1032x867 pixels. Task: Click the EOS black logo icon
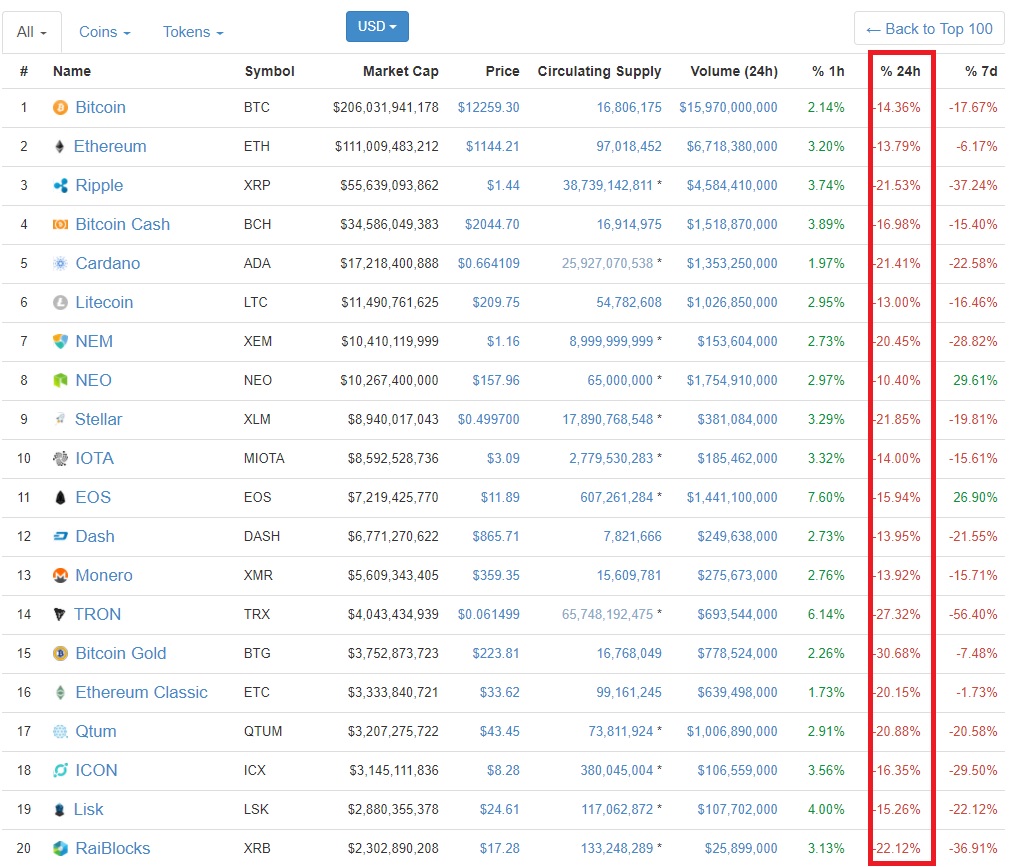point(60,497)
